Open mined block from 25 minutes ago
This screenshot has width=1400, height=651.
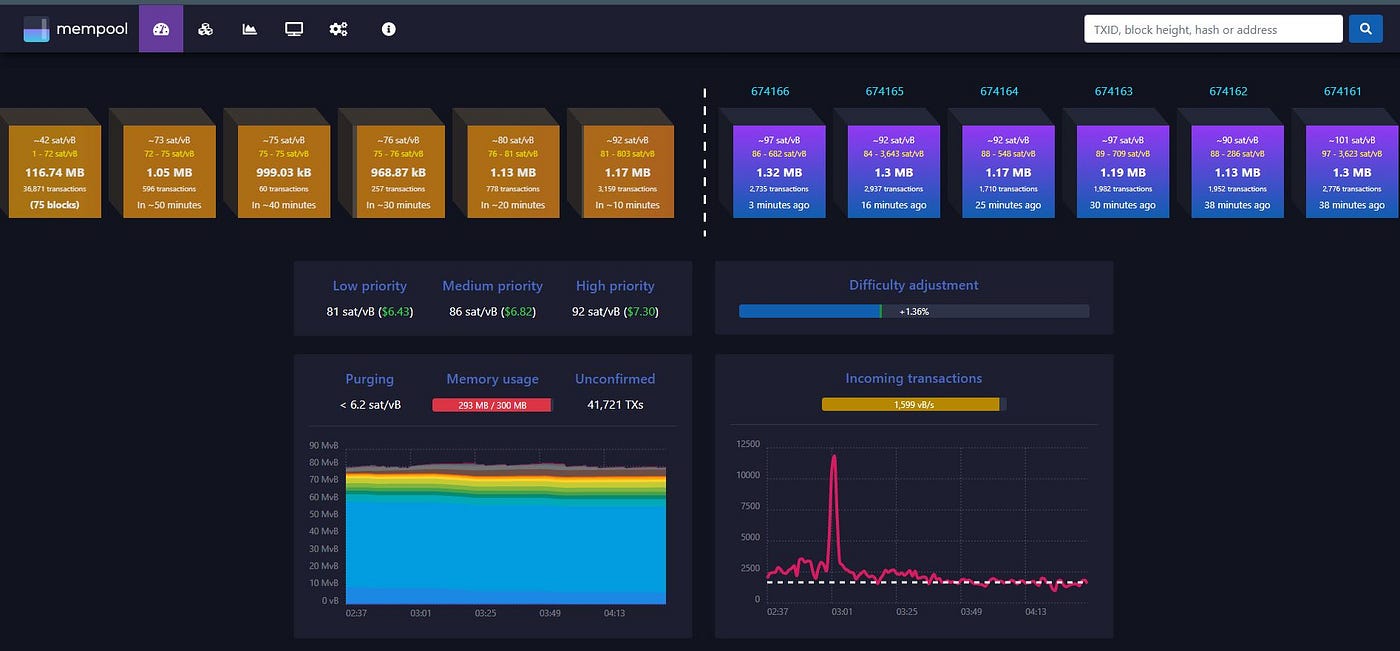1008,171
